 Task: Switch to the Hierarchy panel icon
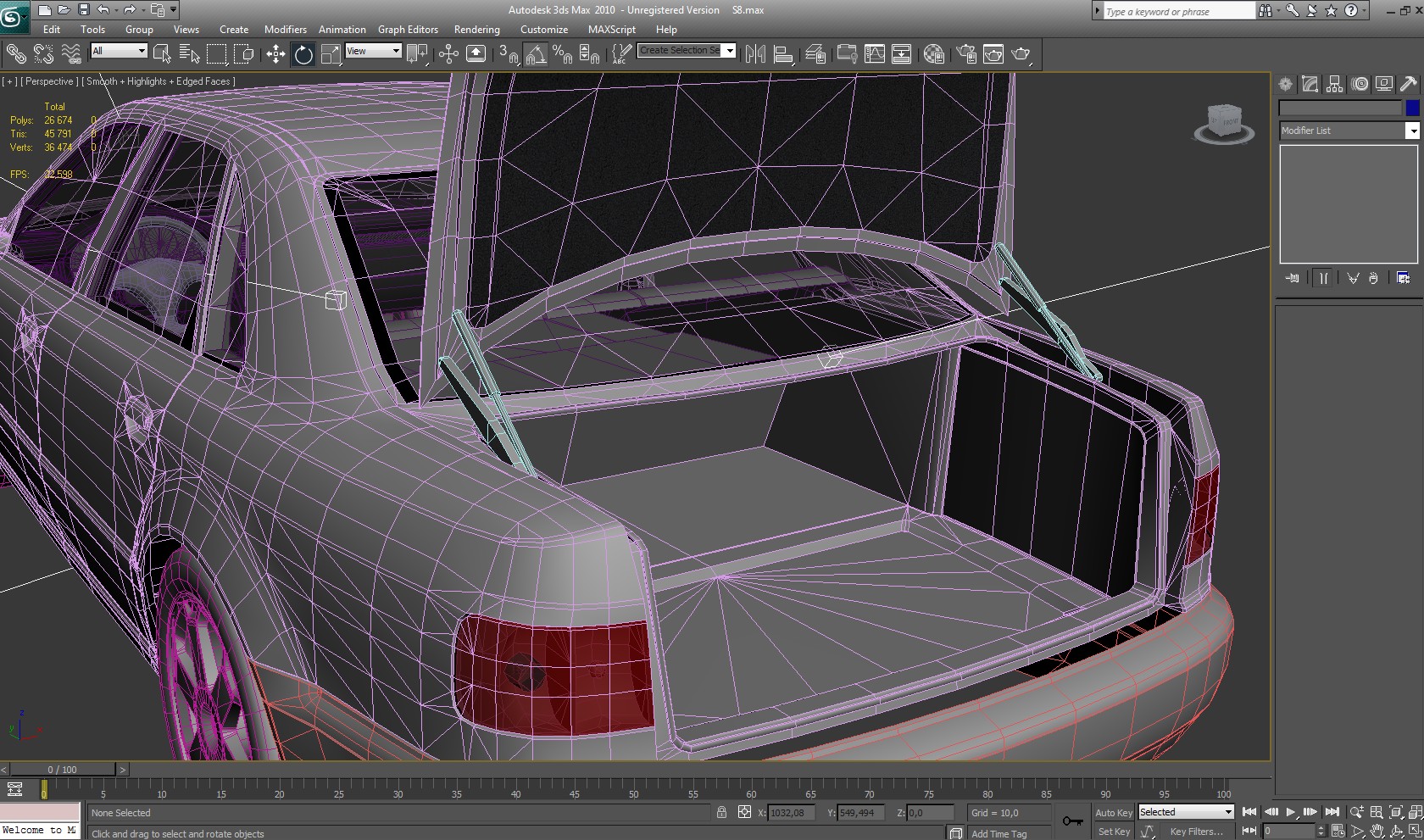(1335, 84)
